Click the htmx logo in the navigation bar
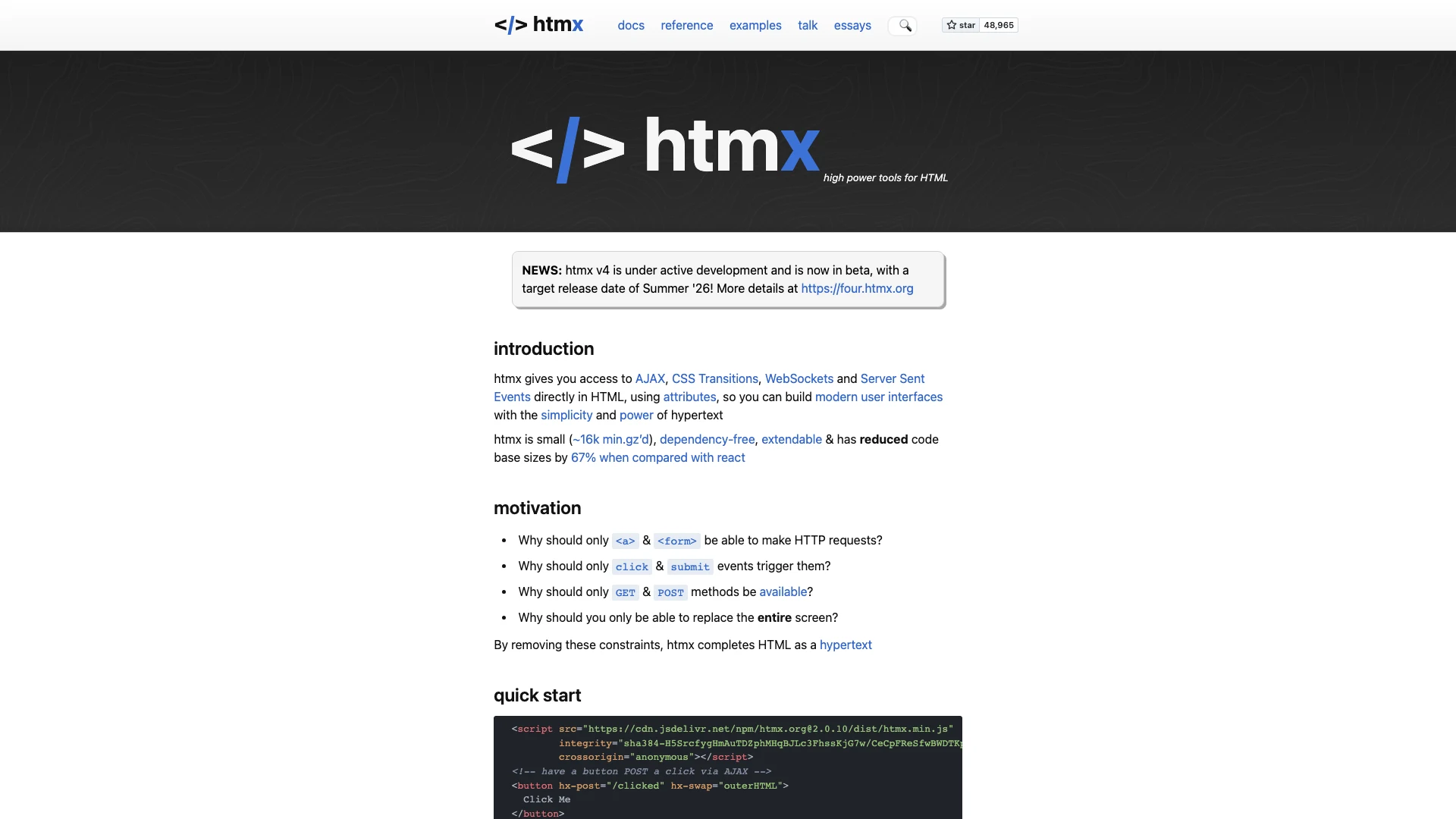The width and height of the screenshot is (1456, 819). (538, 25)
